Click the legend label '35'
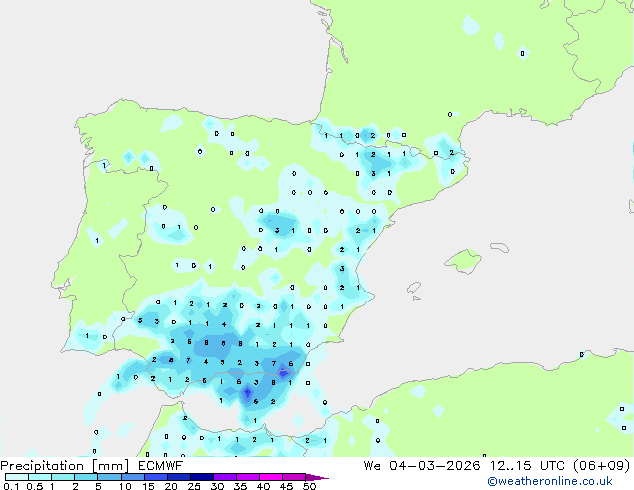Viewport: 634px width, 490px height. click(x=240, y=486)
